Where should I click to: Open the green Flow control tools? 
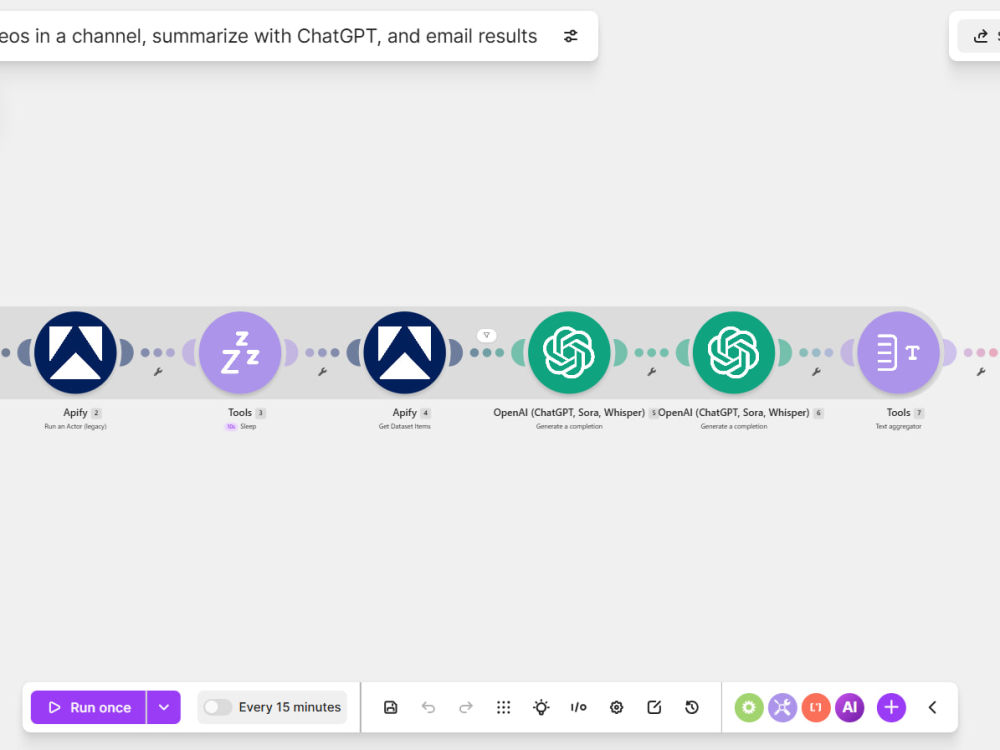(749, 707)
